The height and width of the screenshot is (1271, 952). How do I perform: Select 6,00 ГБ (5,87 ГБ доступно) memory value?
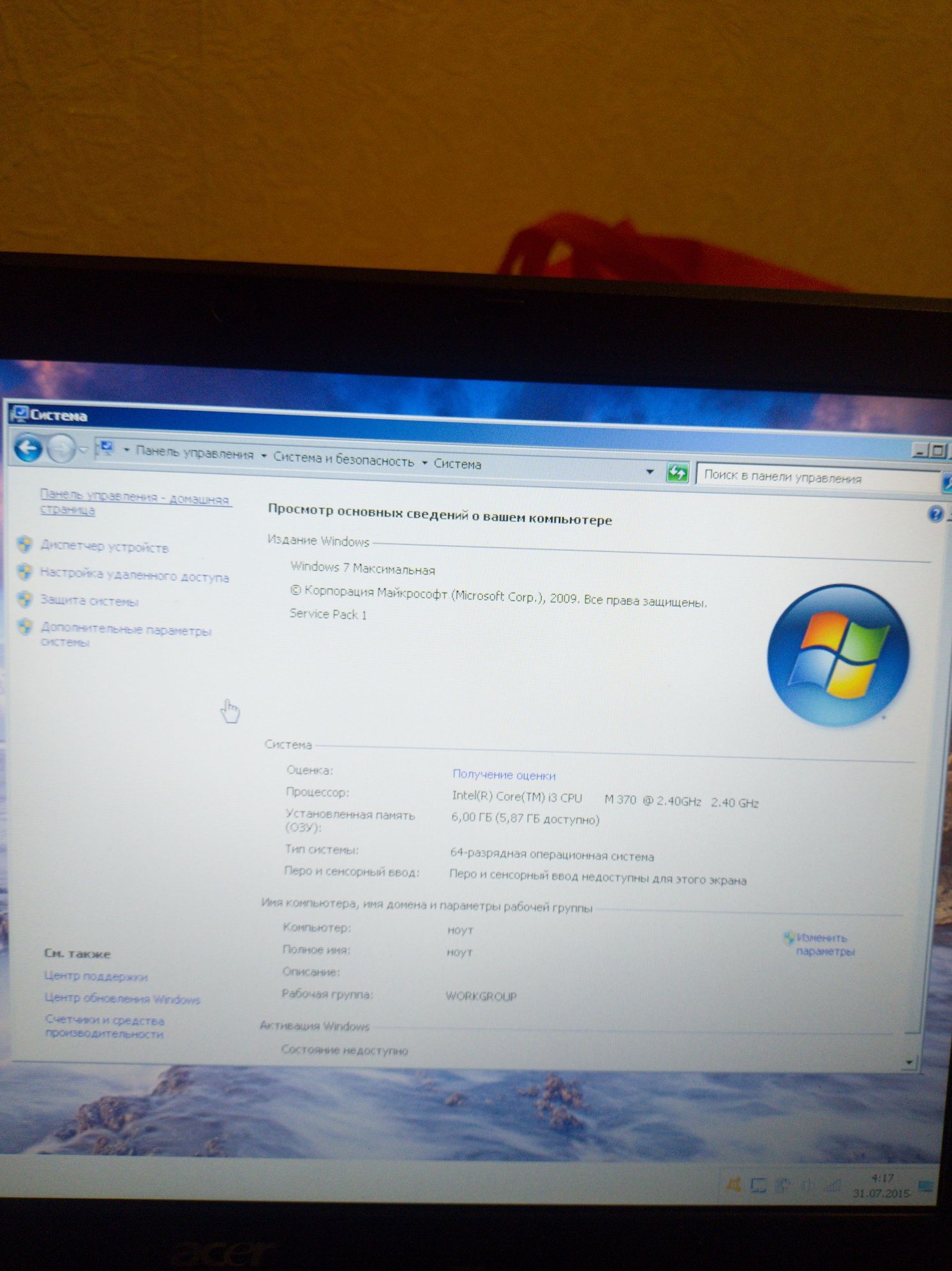[525, 819]
